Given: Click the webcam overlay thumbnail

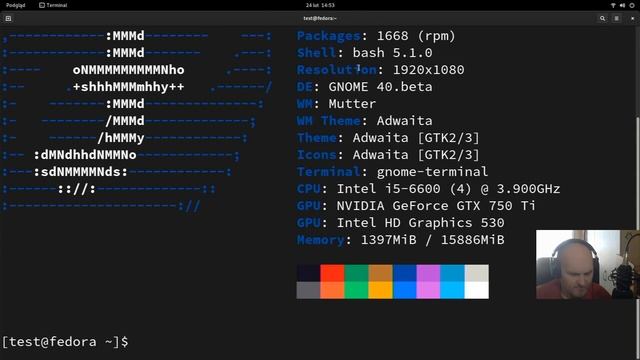Looking at the screenshot, I should point(588,264).
